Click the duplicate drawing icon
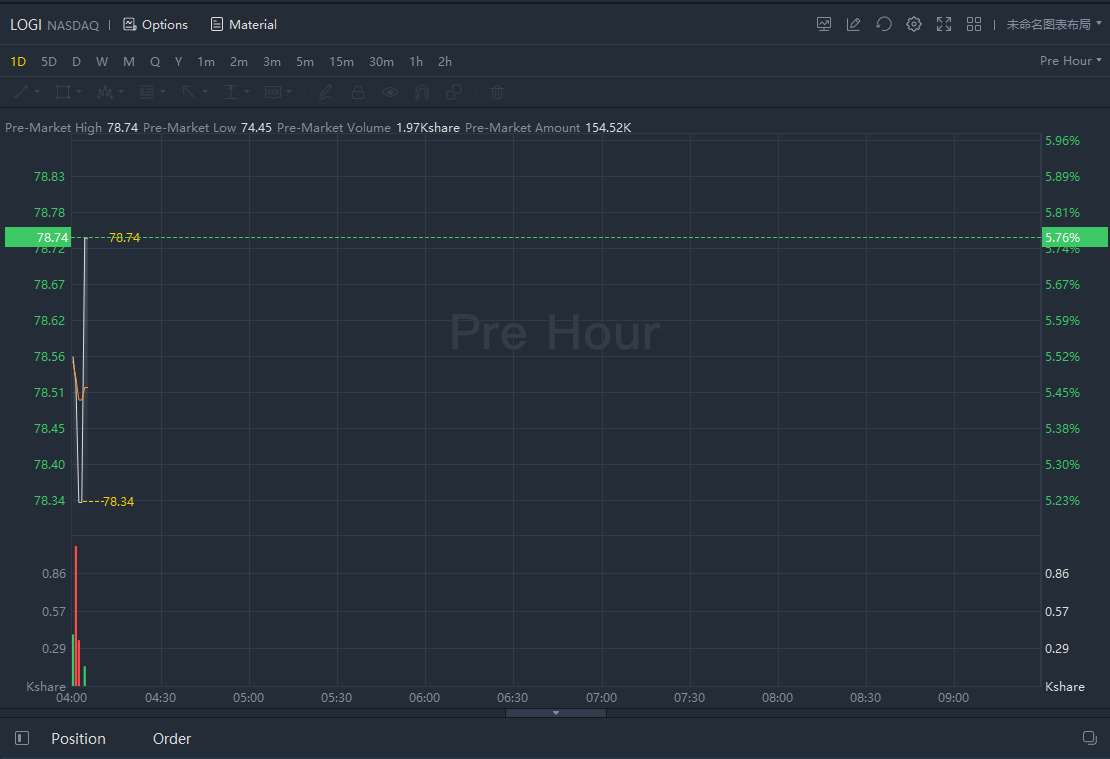The height and width of the screenshot is (759, 1110). click(454, 92)
